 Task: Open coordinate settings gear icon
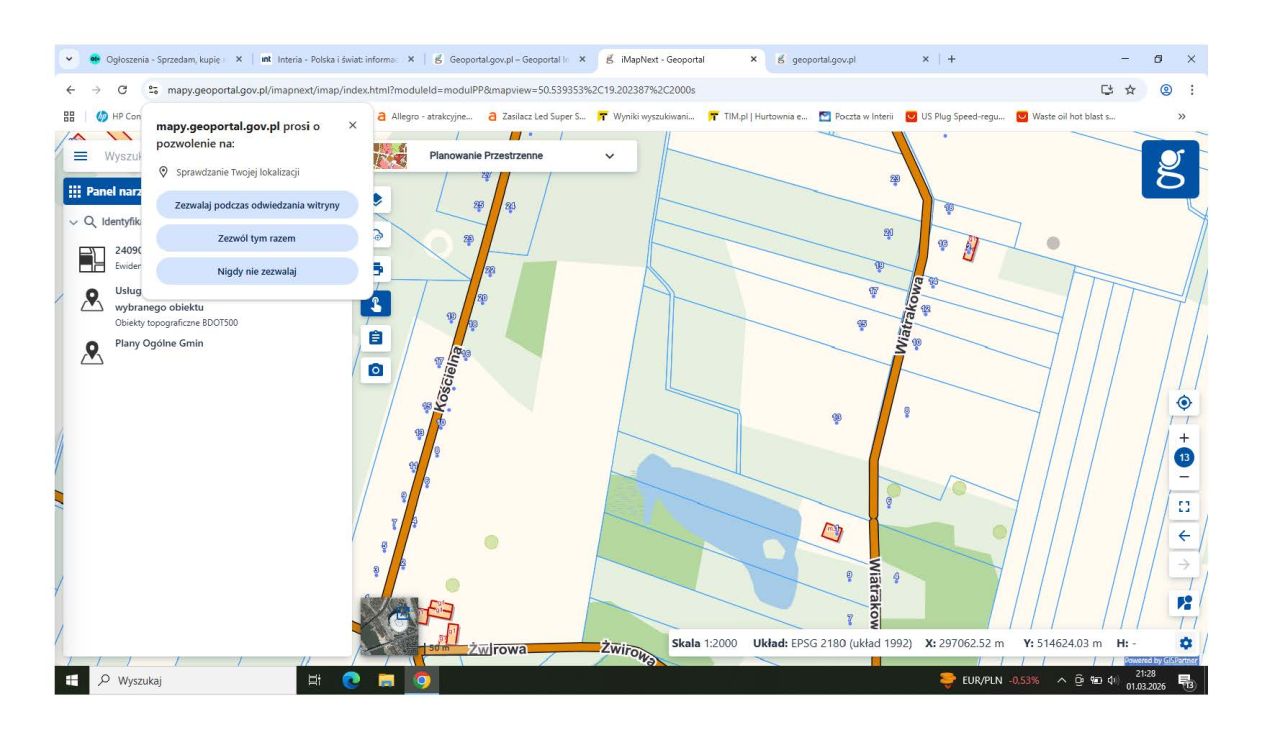click(1186, 642)
